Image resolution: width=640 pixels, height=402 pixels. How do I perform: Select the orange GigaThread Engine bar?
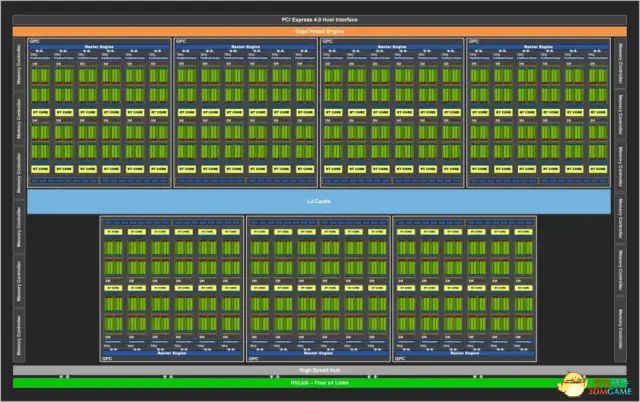point(320,31)
